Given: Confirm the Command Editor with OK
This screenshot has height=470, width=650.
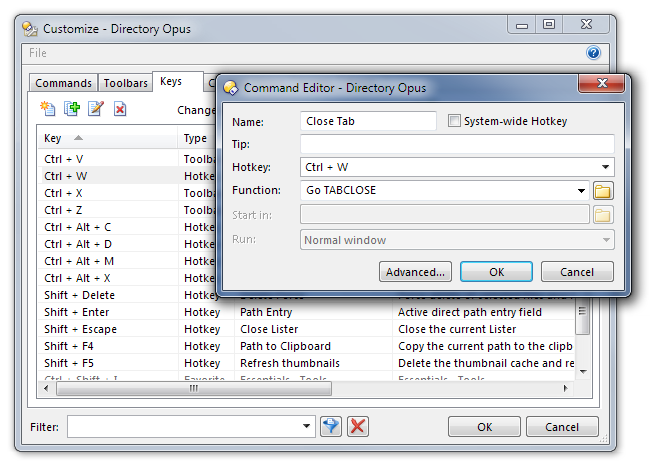Looking at the screenshot, I should tap(497, 272).
